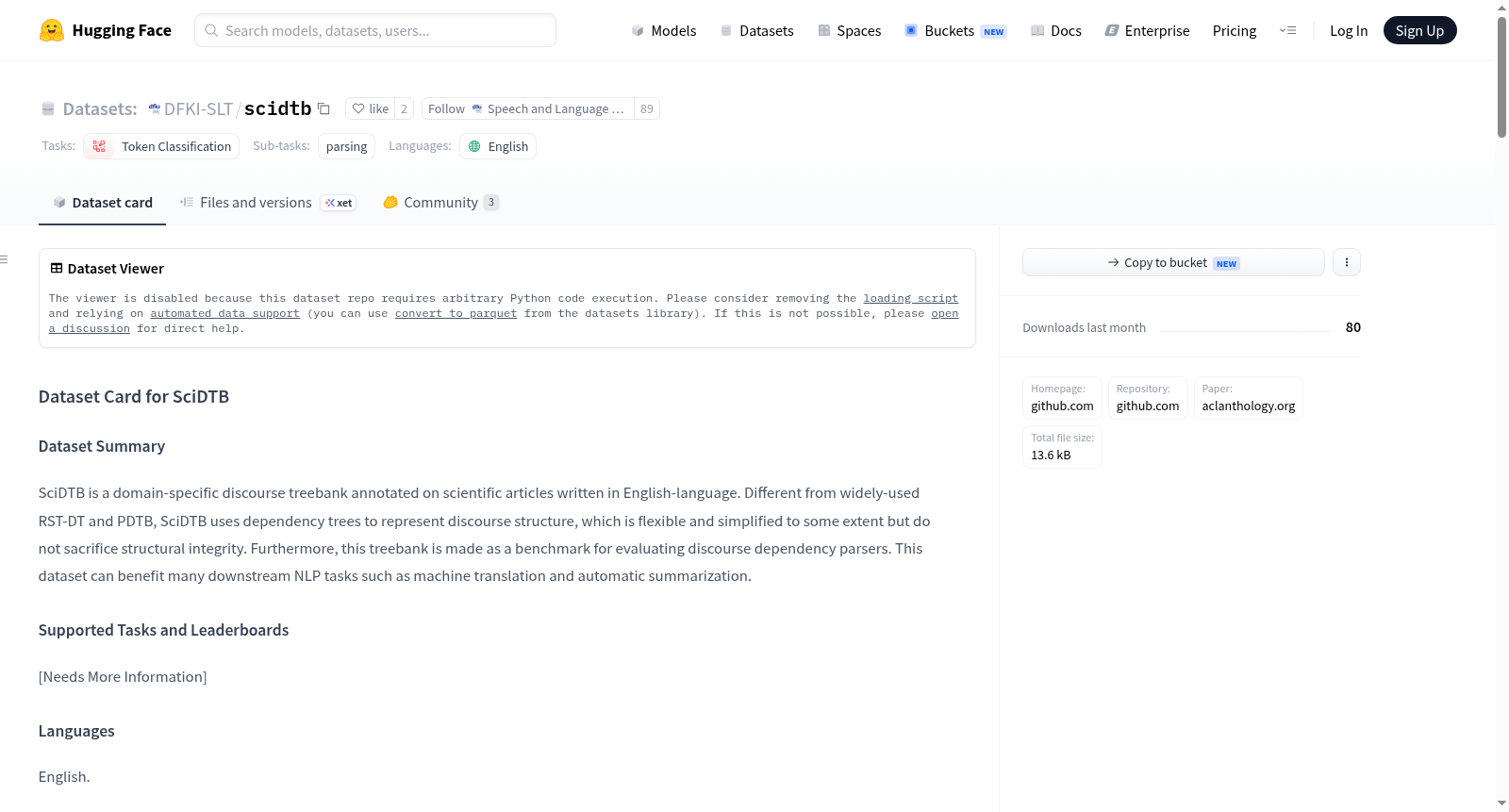The width and height of the screenshot is (1509, 812).
Task: Click the follower count 89
Action: 647,108
